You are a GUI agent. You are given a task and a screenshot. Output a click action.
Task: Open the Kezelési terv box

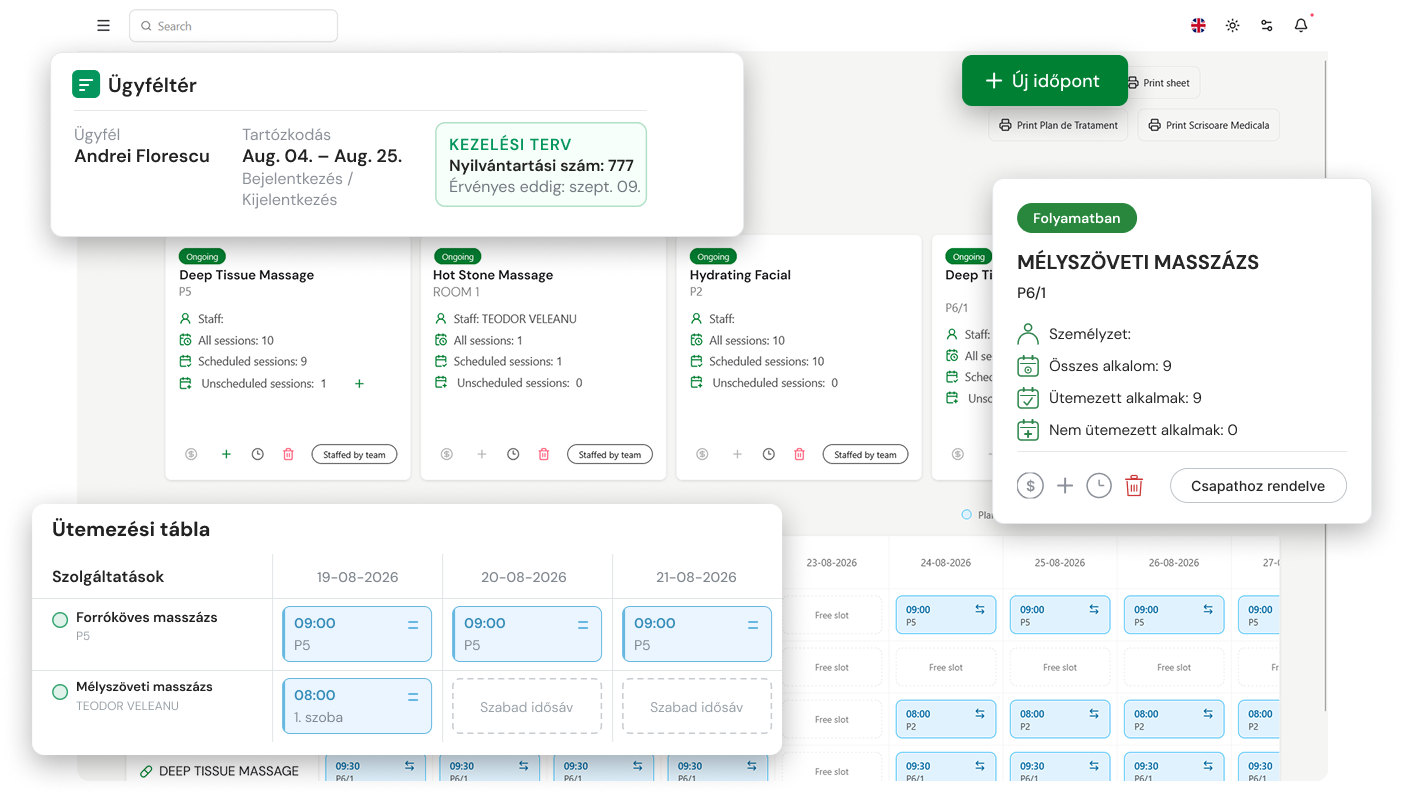point(541,165)
